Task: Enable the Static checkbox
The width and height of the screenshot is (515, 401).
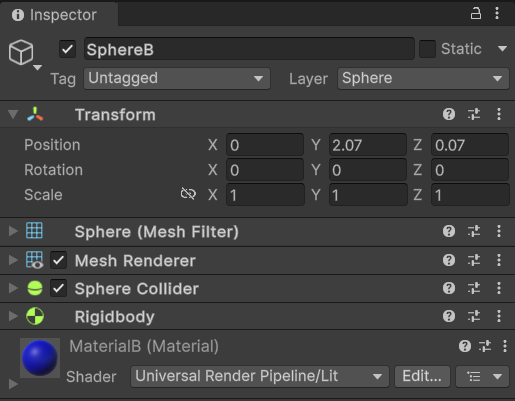Action: (427, 49)
